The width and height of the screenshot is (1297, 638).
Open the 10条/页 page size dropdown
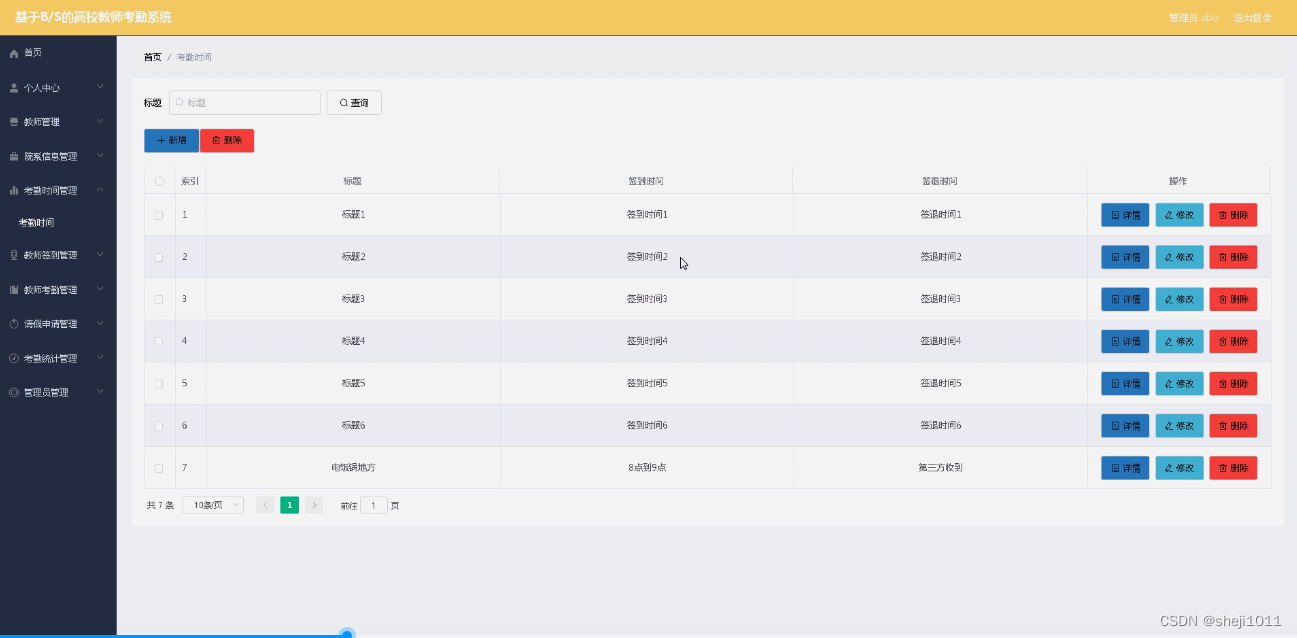point(212,505)
